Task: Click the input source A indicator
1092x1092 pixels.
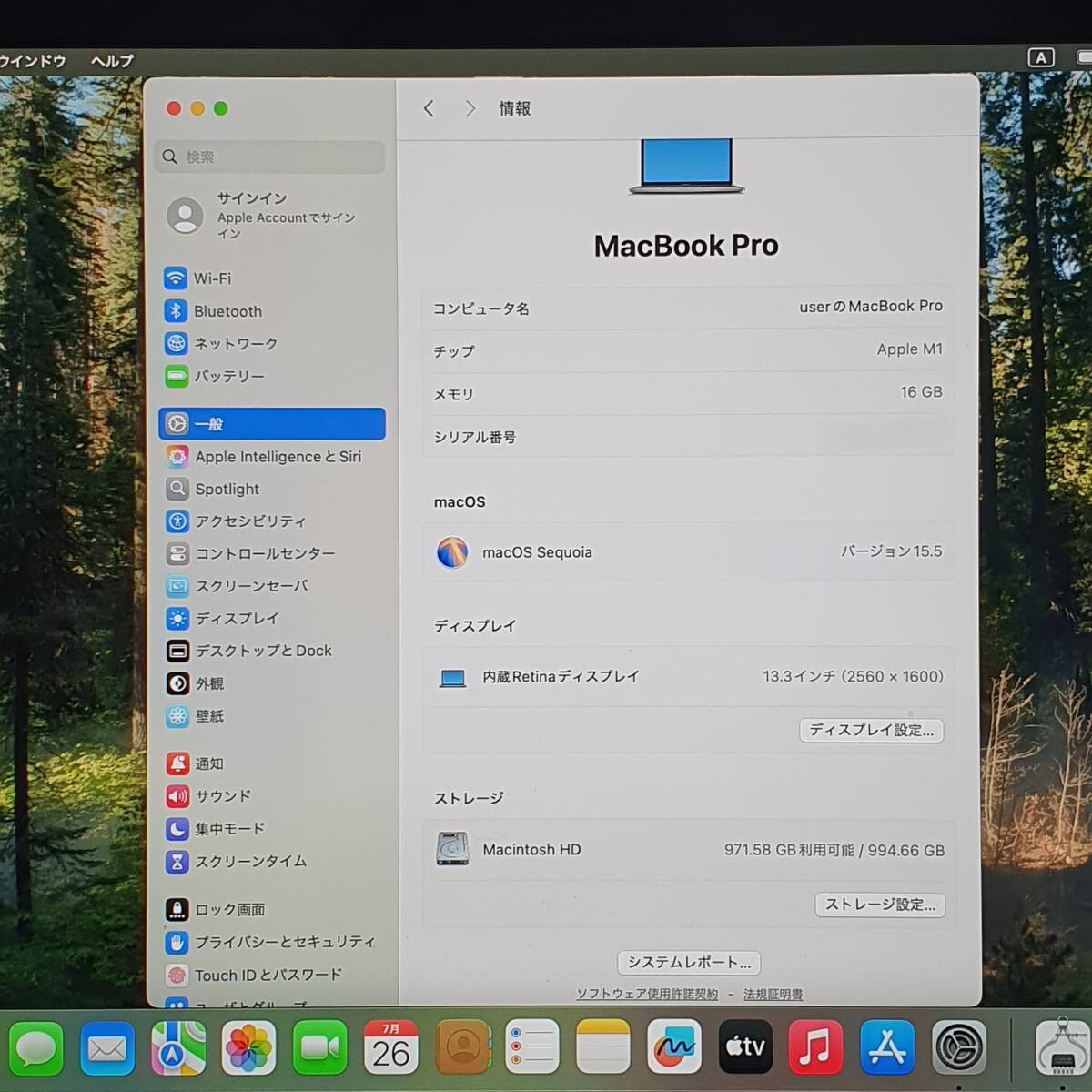Action: tap(1041, 57)
